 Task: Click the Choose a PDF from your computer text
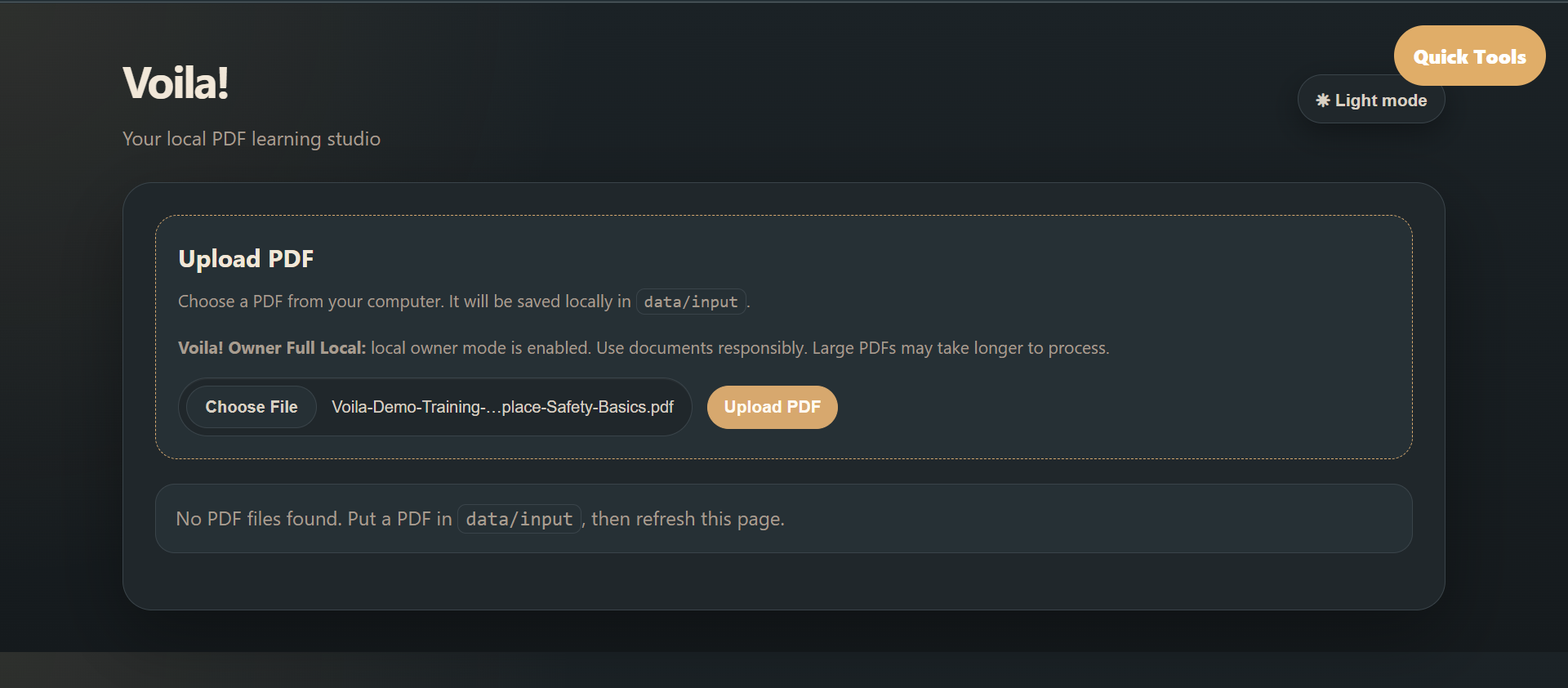(311, 302)
